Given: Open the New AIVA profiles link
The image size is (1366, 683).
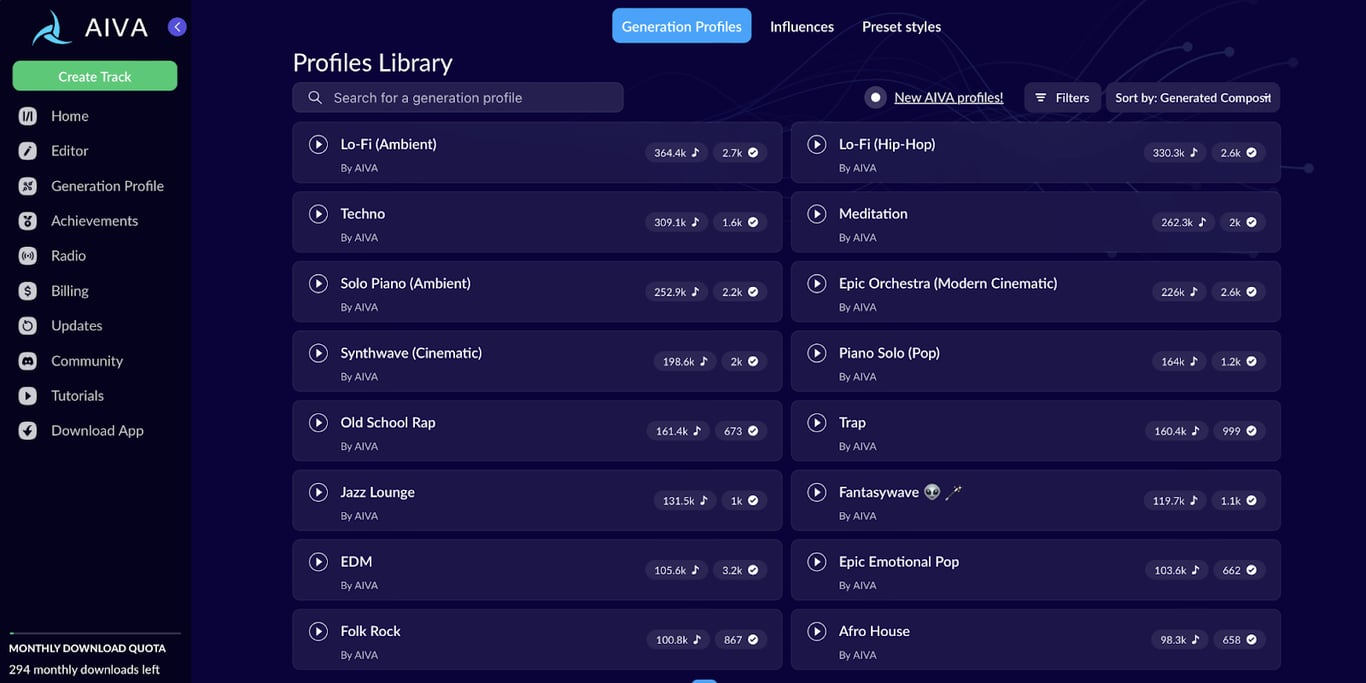Looking at the screenshot, I should [947, 97].
